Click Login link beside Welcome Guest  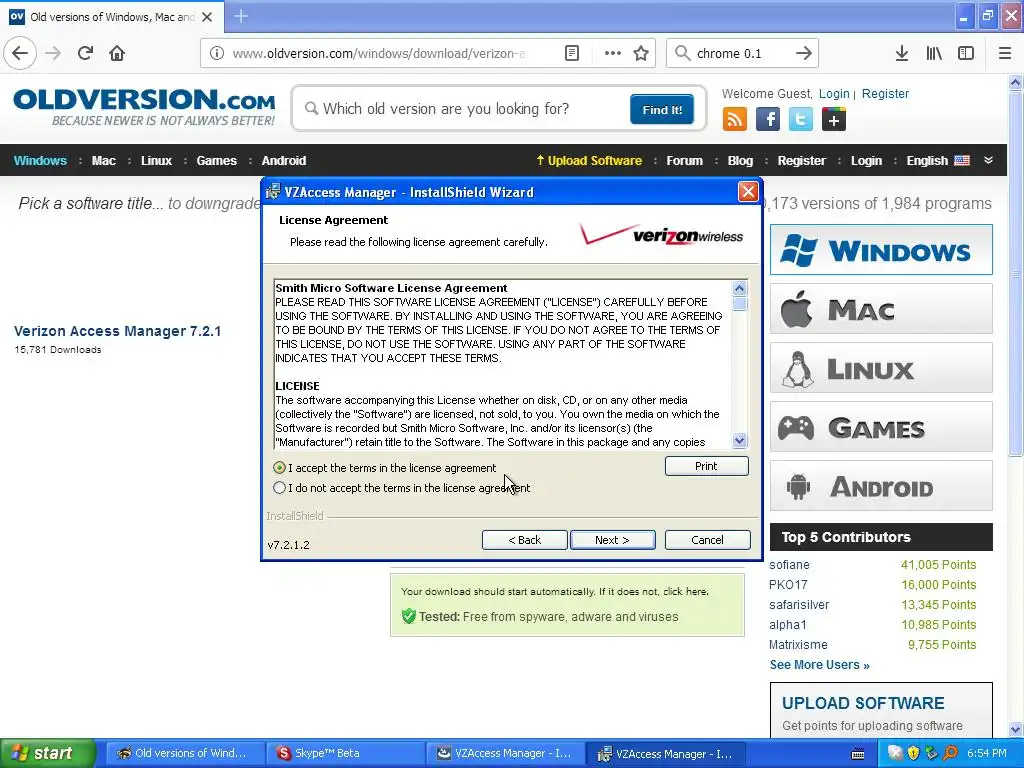834,93
